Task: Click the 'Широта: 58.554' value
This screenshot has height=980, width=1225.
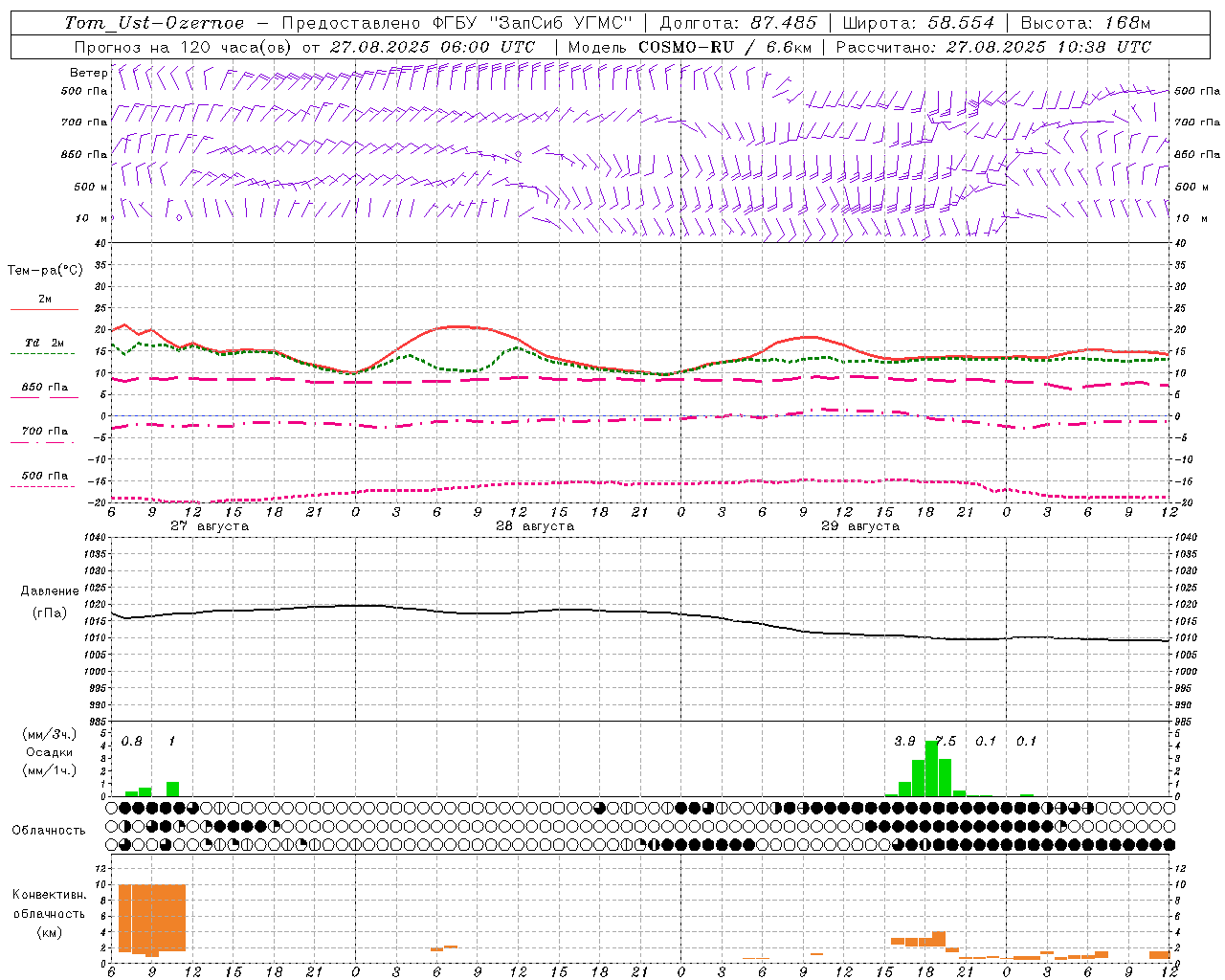Action: click(x=919, y=23)
